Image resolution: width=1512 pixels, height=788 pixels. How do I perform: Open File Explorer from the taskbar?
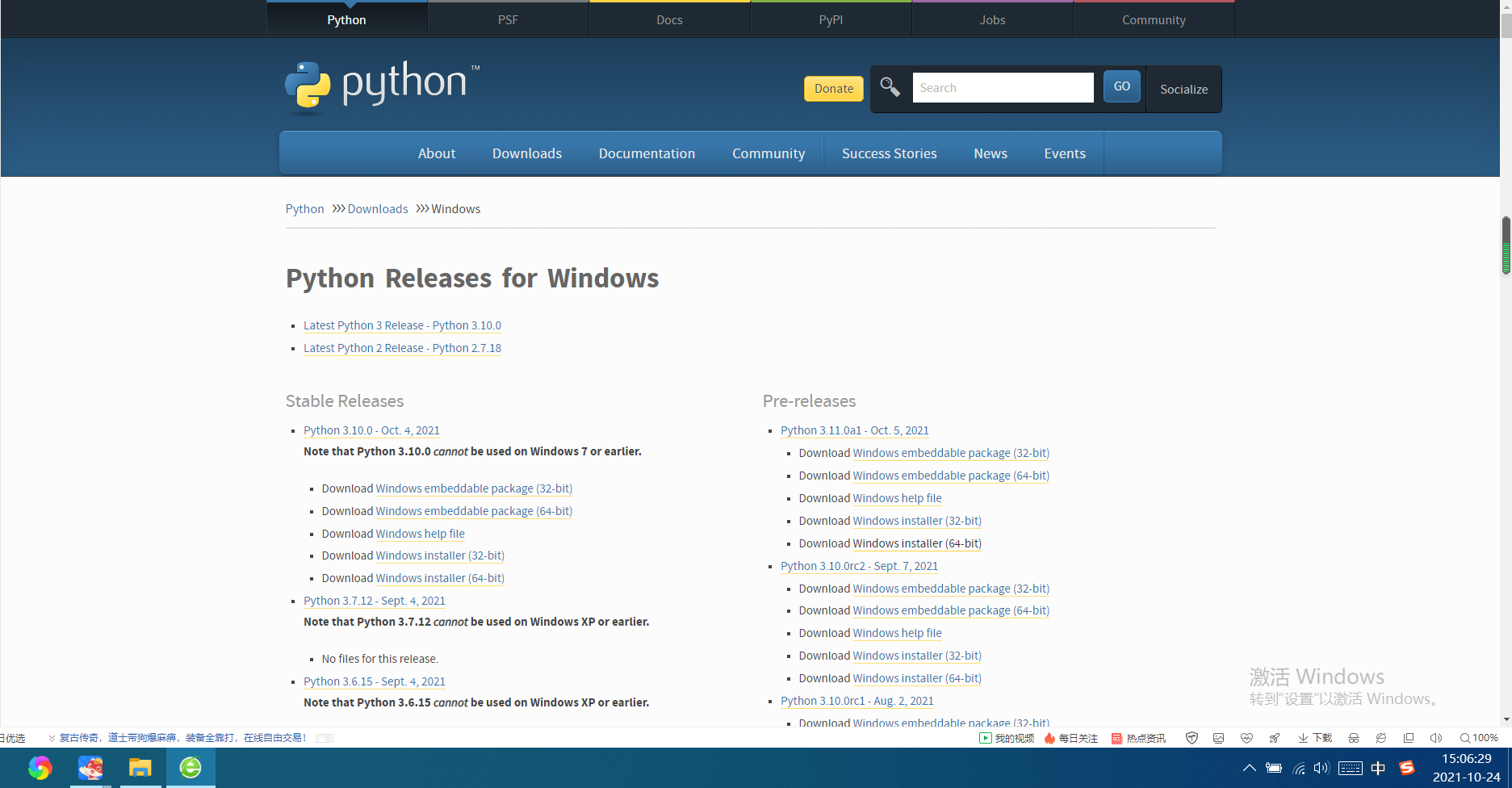[140, 768]
